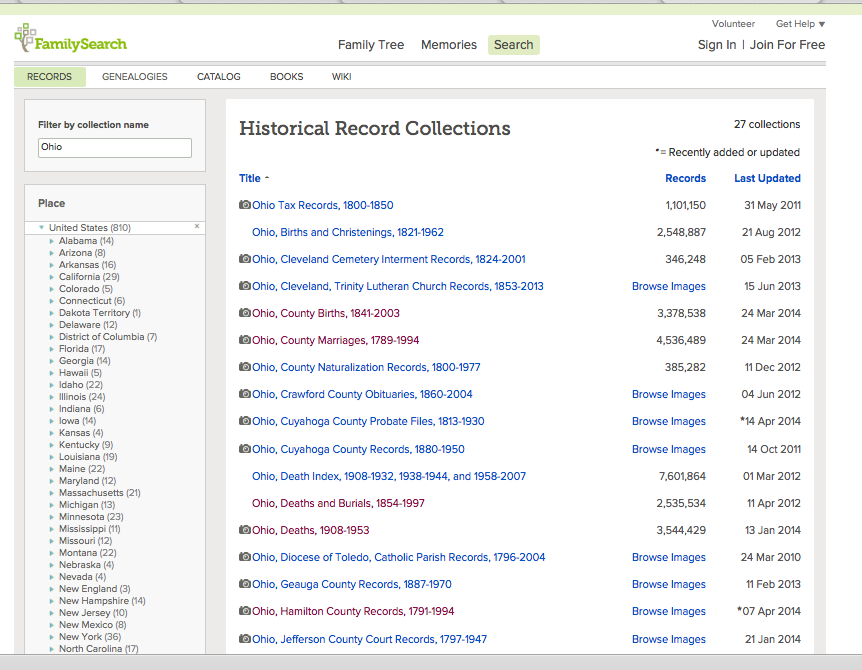This screenshot has width=862, height=670.
Task: Remove the United States place filter
Action: (197, 226)
